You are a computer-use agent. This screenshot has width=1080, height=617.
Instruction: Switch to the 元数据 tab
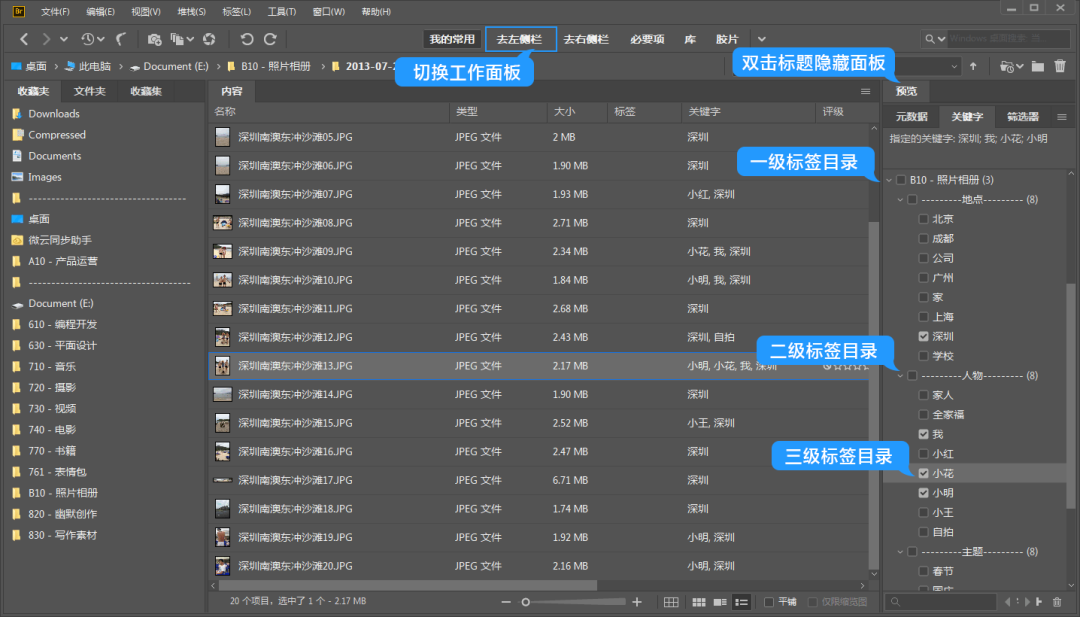click(x=911, y=117)
